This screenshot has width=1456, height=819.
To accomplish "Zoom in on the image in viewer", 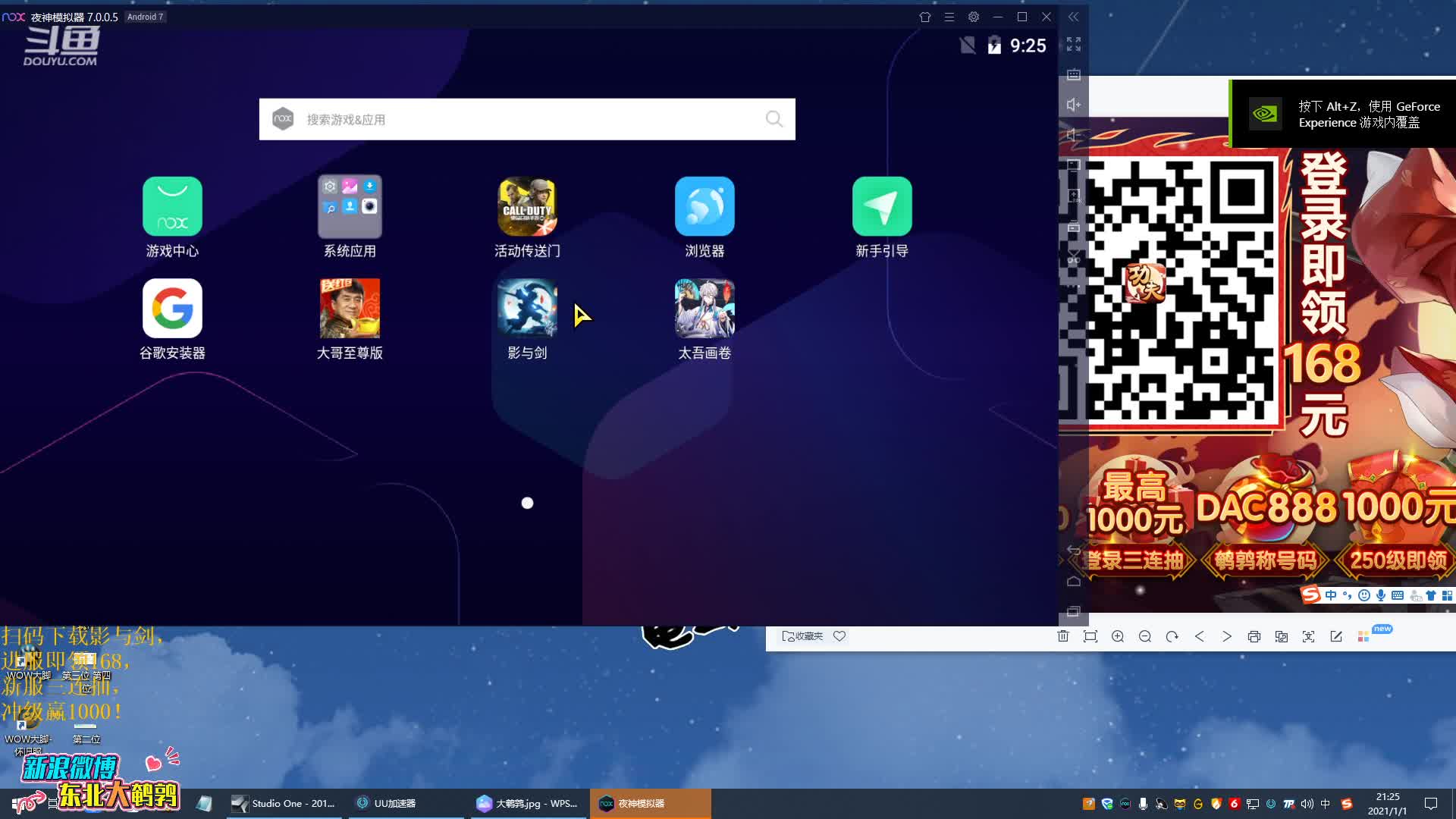I will 1118,636.
